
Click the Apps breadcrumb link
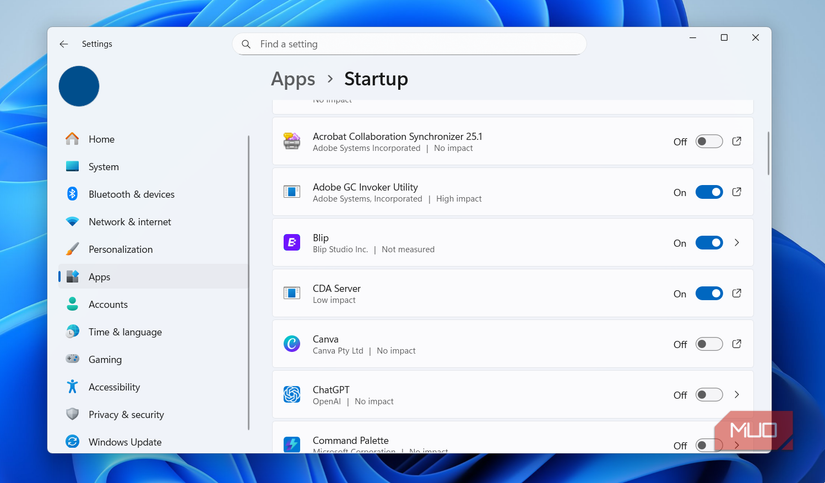293,79
